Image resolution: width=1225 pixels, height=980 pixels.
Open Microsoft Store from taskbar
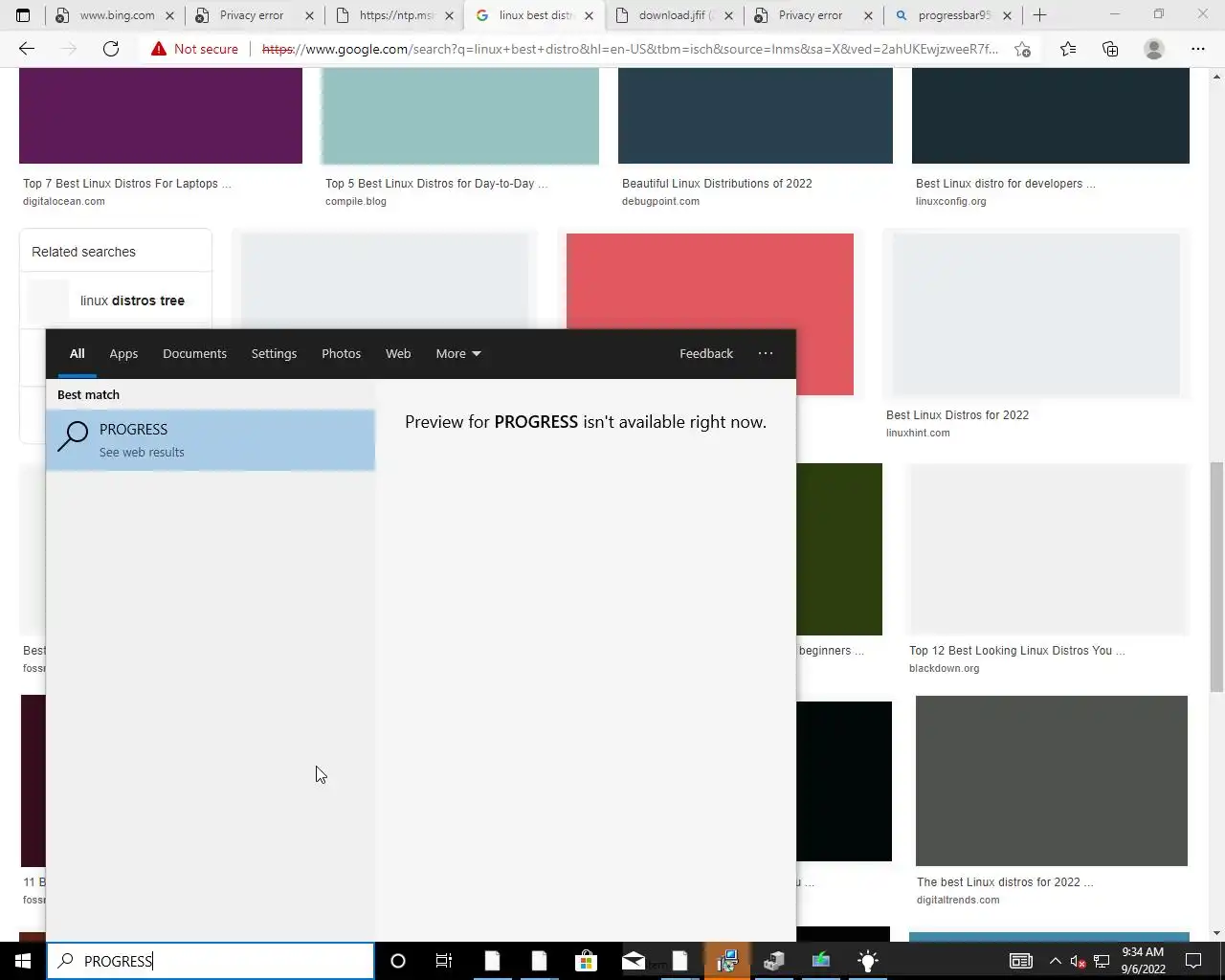(x=586, y=961)
